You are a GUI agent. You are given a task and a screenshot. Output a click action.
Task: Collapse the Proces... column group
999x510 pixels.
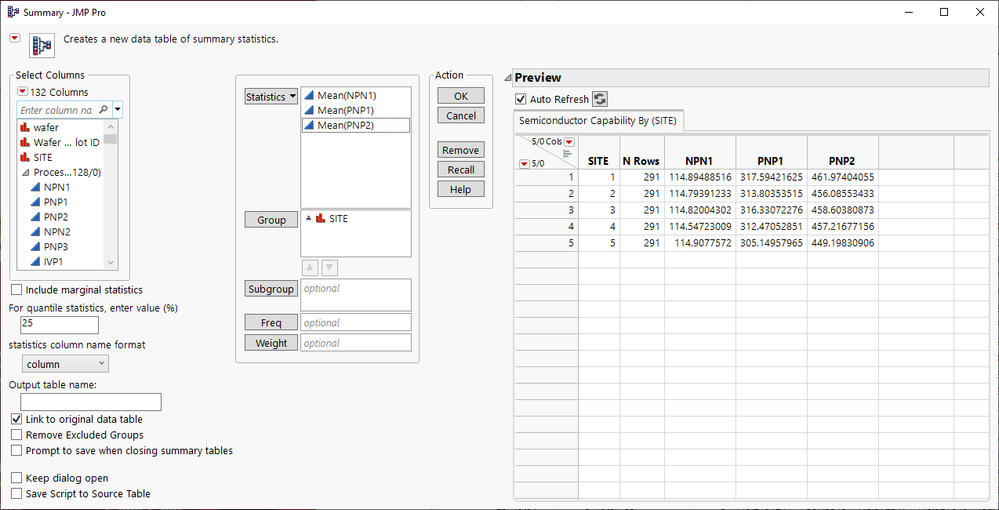point(25,172)
